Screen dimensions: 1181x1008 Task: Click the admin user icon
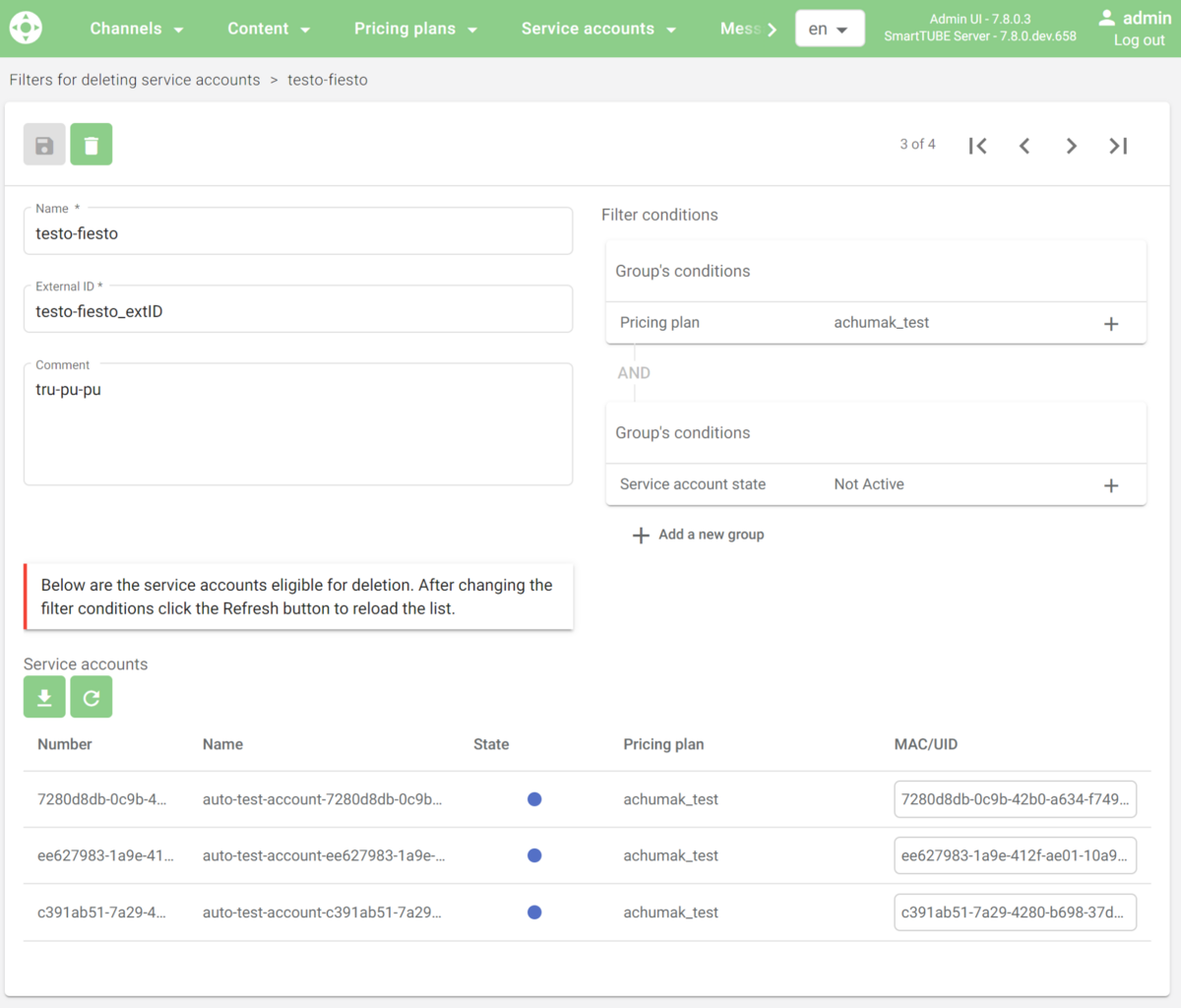click(1107, 18)
